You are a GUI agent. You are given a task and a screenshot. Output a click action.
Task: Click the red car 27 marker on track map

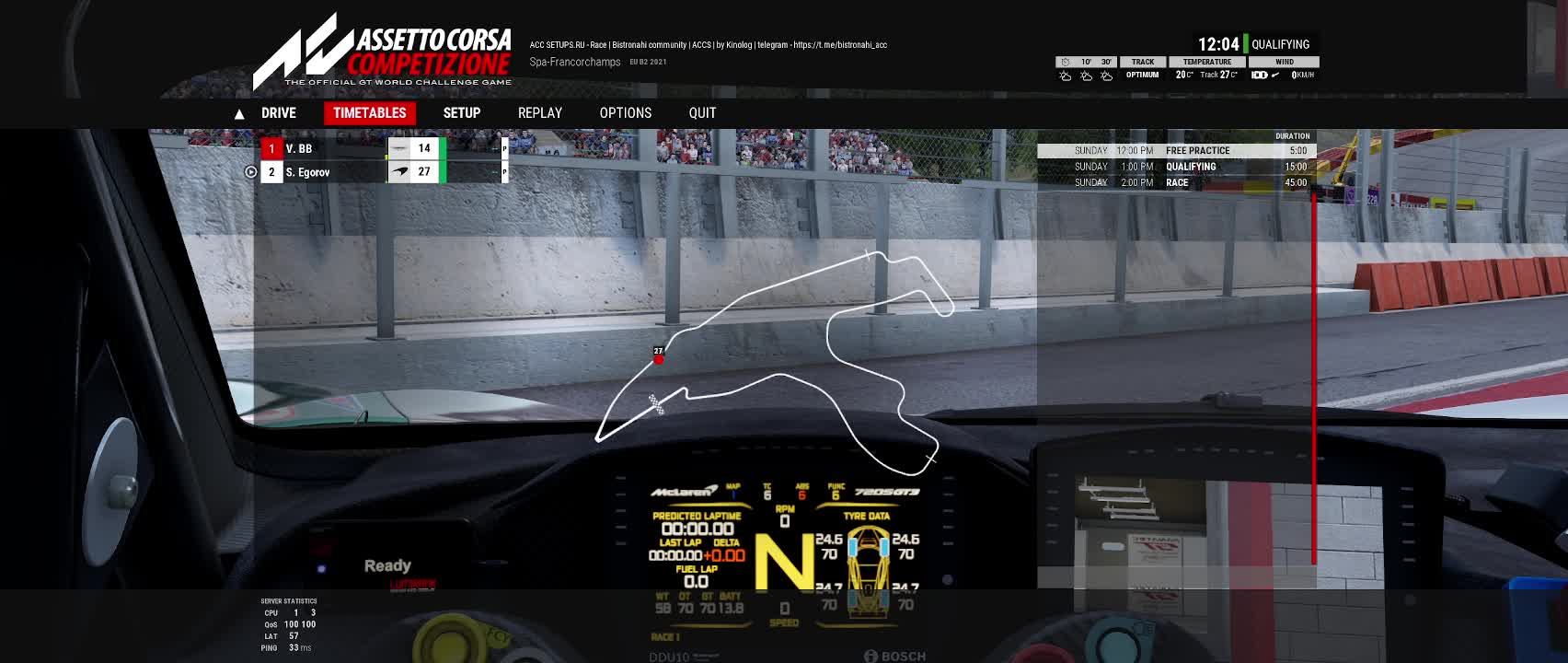(658, 359)
